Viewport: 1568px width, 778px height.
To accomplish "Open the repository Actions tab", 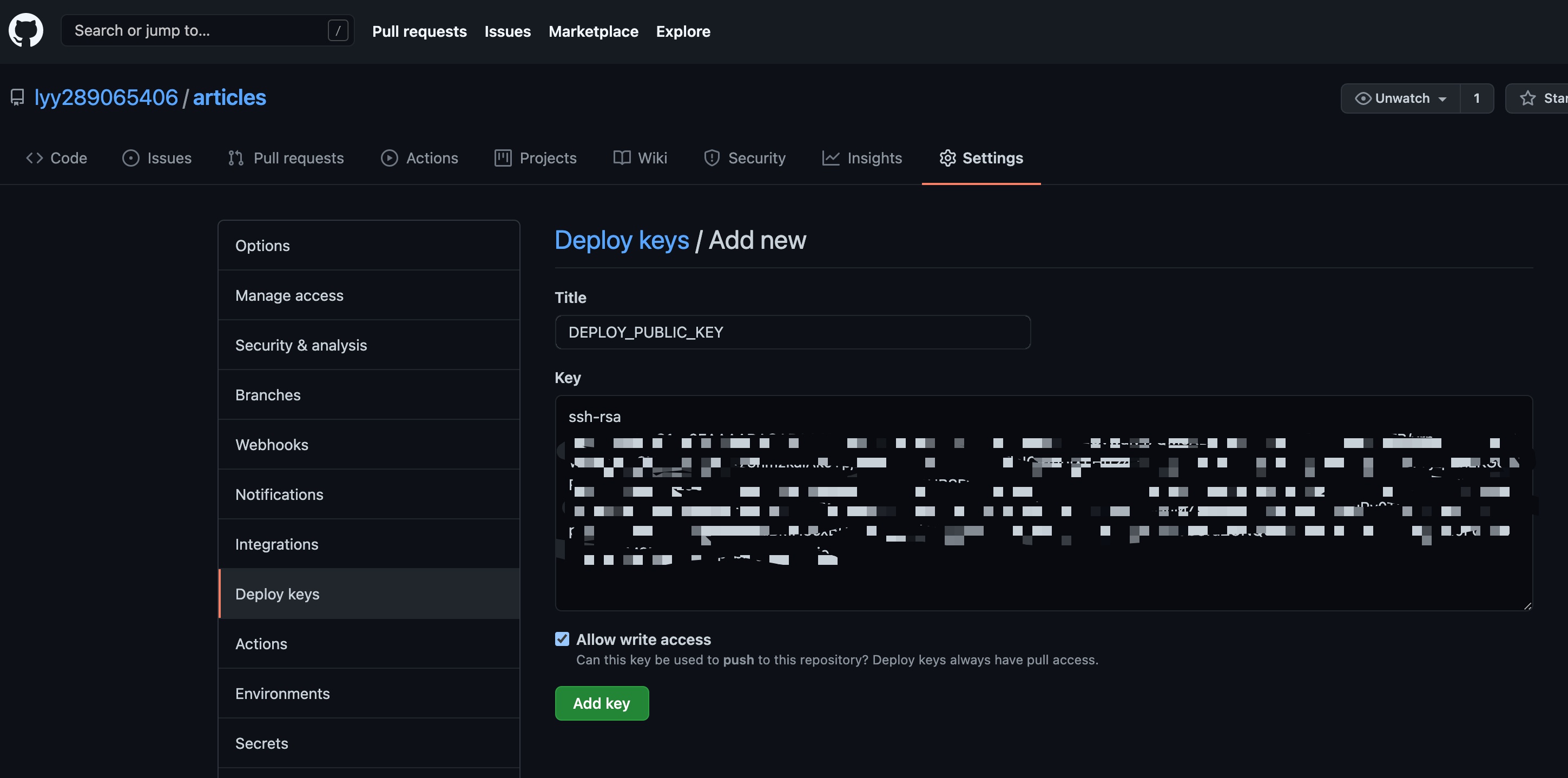I will coord(419,159).
